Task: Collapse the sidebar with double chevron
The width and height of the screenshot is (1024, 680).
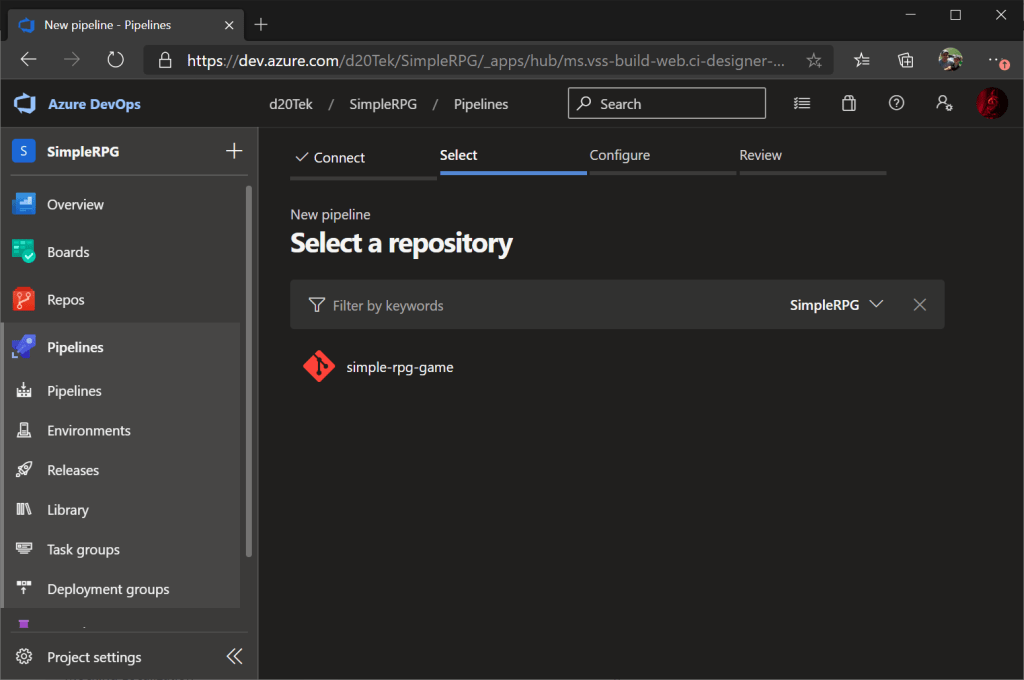Action: pos(234,656)
